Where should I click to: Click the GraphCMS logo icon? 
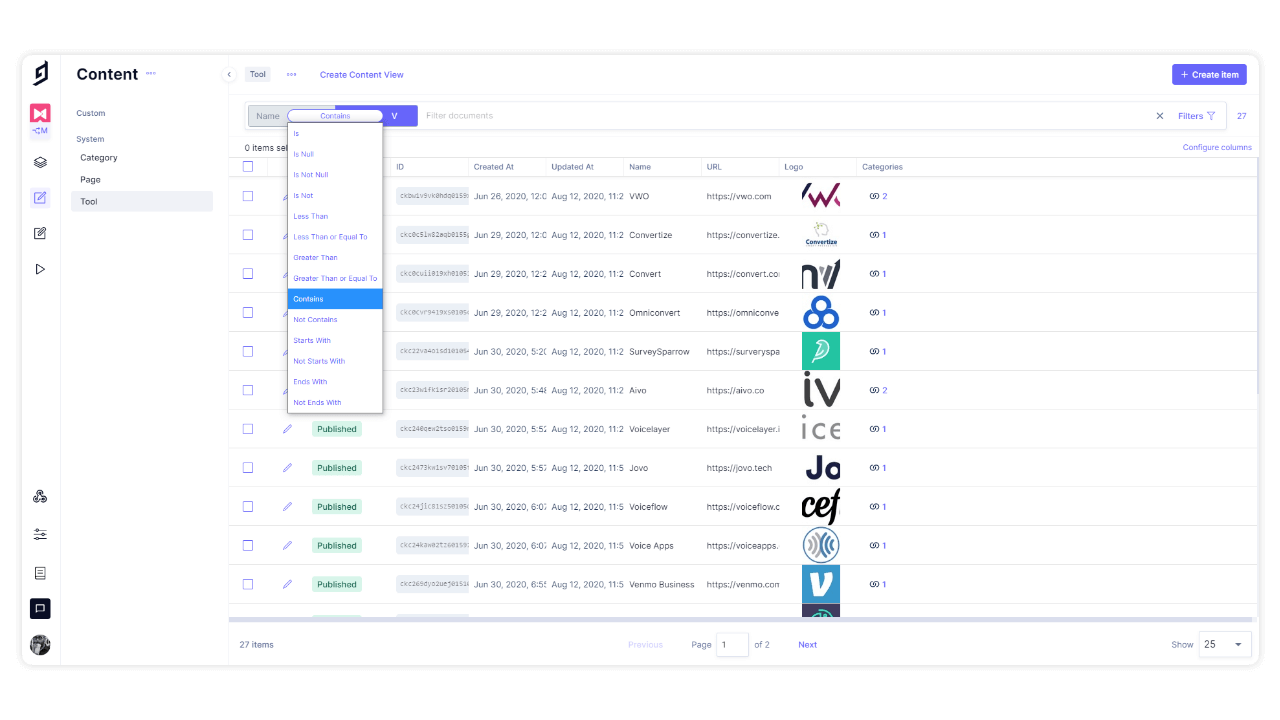[40, 73]
